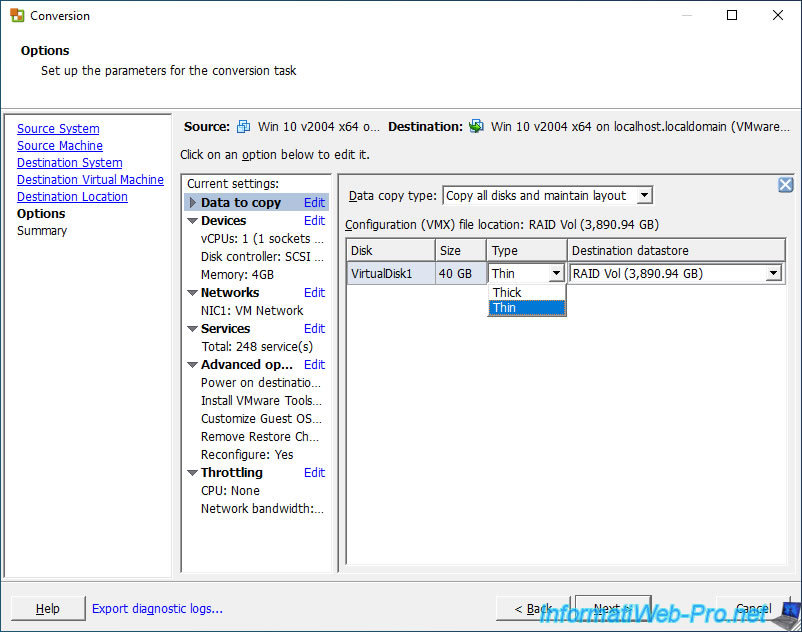Open the Data copy type dropdown
The height and width of the screenshot is (632, 802).
tap(644, 195)
